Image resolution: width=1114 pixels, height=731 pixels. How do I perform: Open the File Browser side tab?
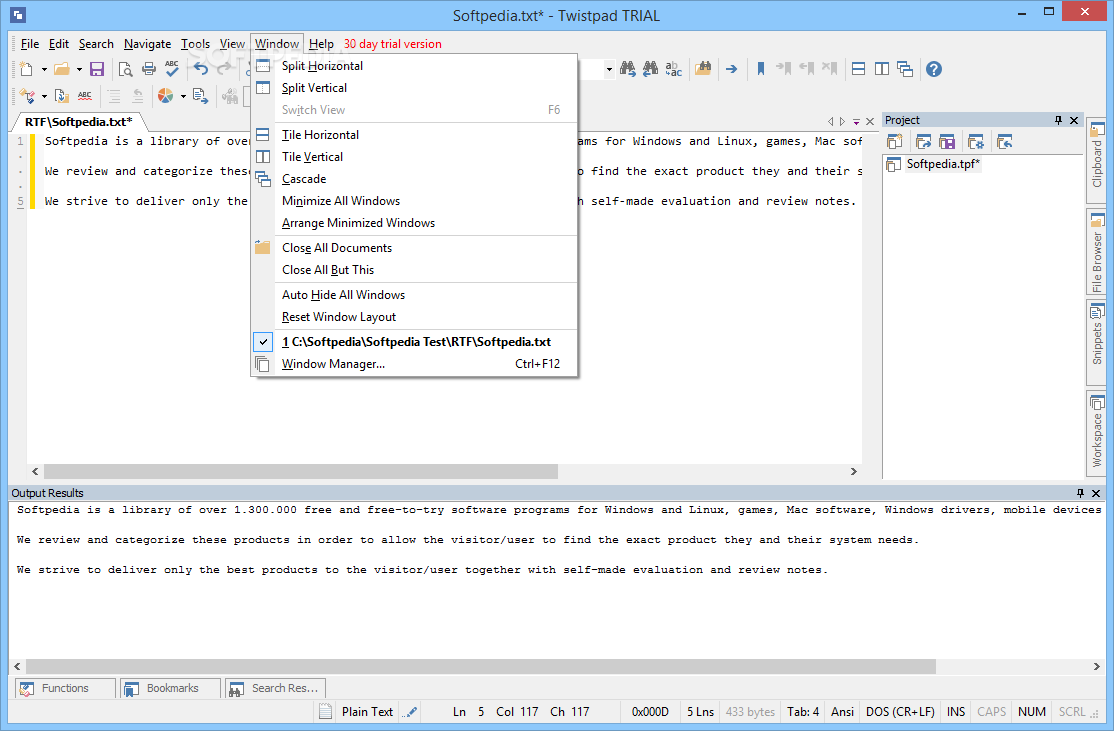(1096, 251)
